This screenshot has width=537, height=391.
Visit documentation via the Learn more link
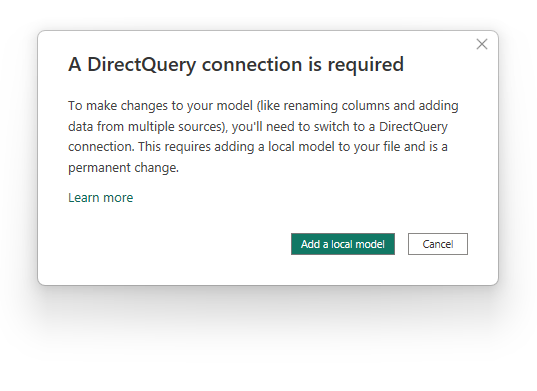click(101, 198)
